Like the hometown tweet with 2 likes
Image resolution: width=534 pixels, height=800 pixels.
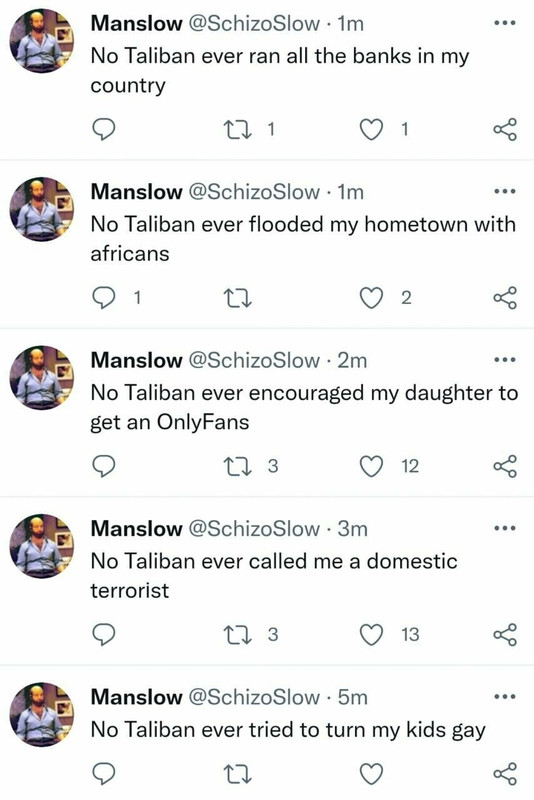click(371, 298)
